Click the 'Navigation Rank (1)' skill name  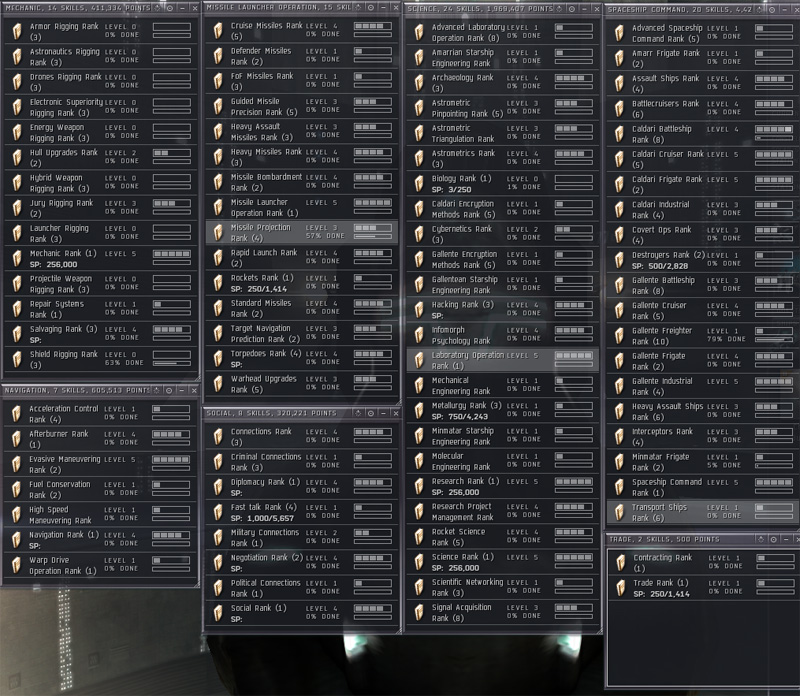64,535
